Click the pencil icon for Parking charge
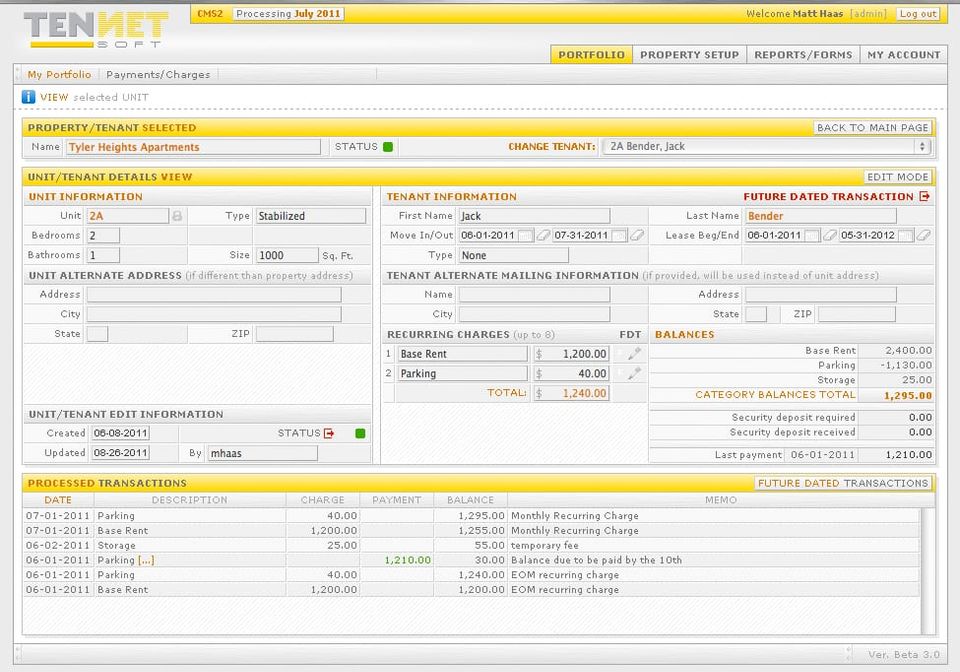The height and width of the screenshot is (672, 960). coord(634,374)
